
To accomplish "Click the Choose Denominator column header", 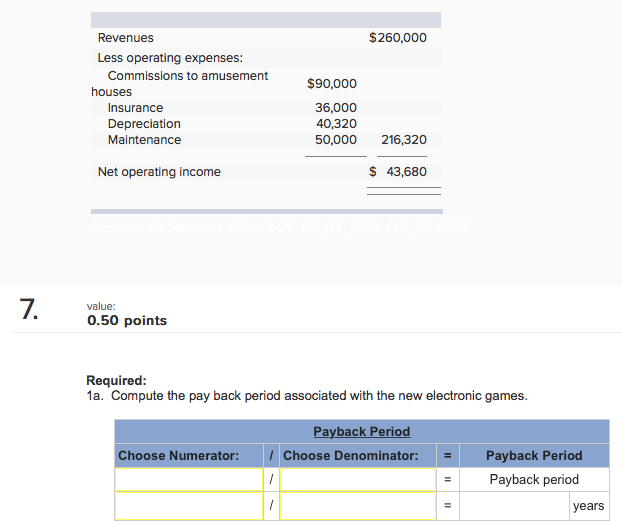I will (x=351, y=456).
